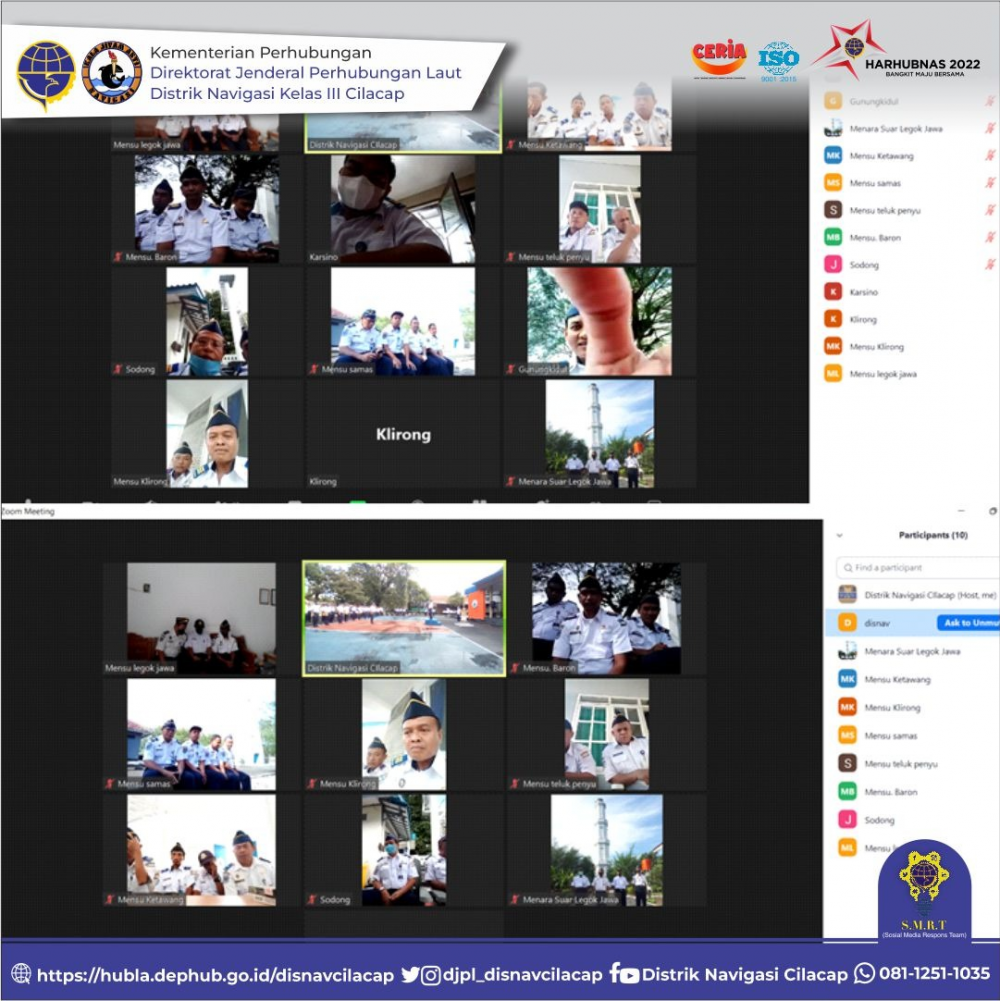Click Karsino's red K avatar
Screen dimensions: 1000x1001
pyautogui.click(x=833, y=292)
